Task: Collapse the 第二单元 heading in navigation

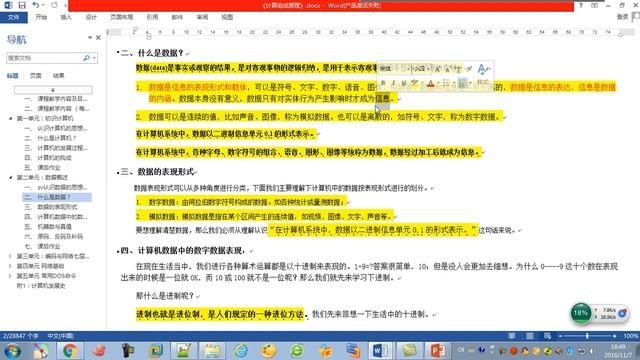Action: (x=11, y=178)
